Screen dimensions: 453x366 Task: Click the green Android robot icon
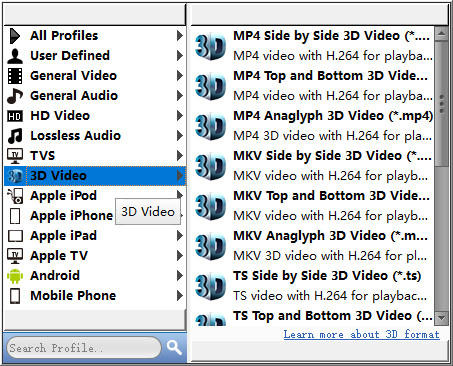[x=15, y=276]
